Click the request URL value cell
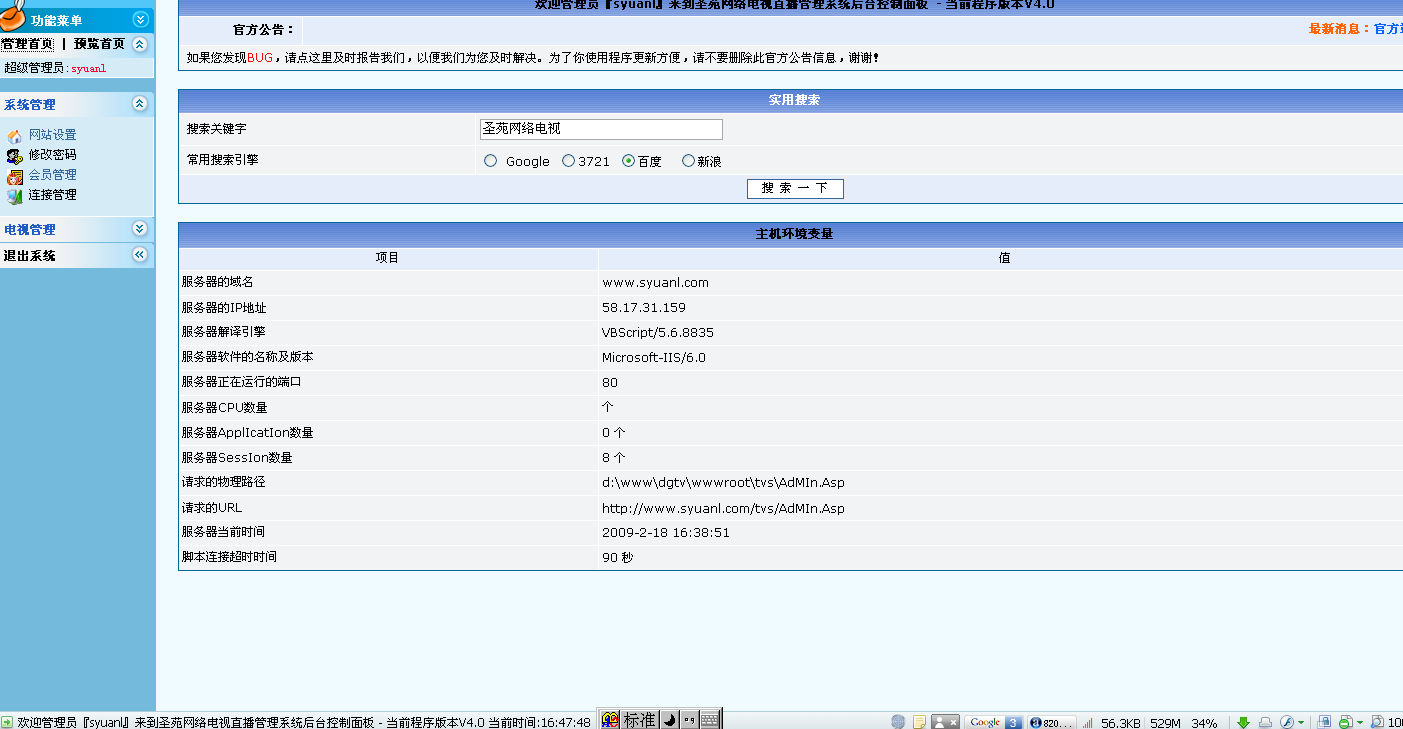The width and height of the screenshot is (1403, 729). pos(723,508)
